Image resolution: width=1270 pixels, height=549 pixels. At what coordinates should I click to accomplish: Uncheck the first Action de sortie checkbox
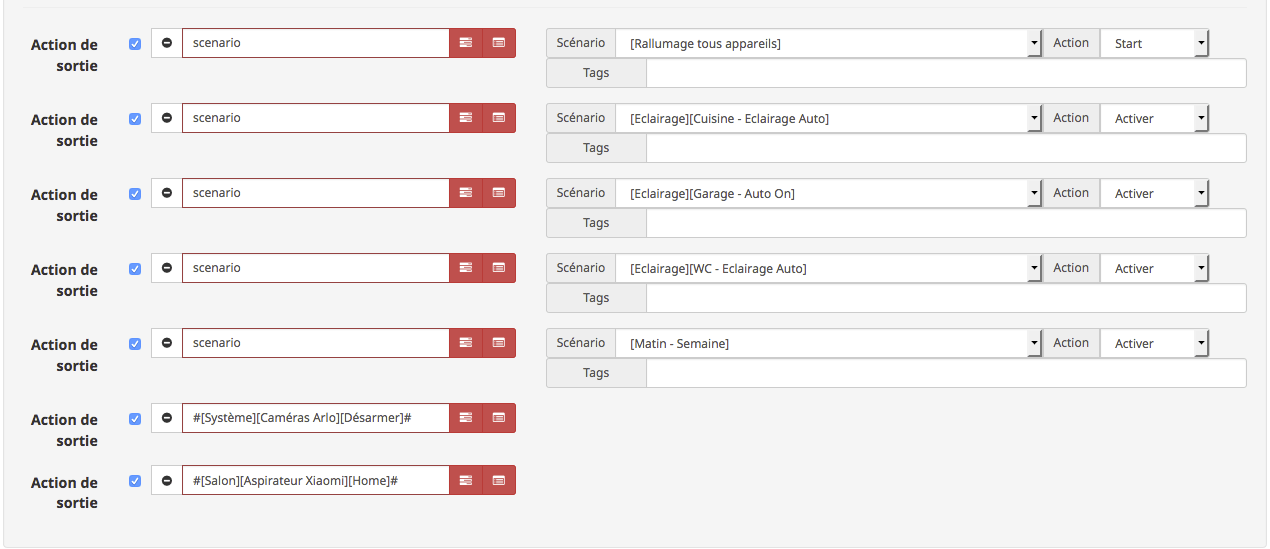point(135,44)
